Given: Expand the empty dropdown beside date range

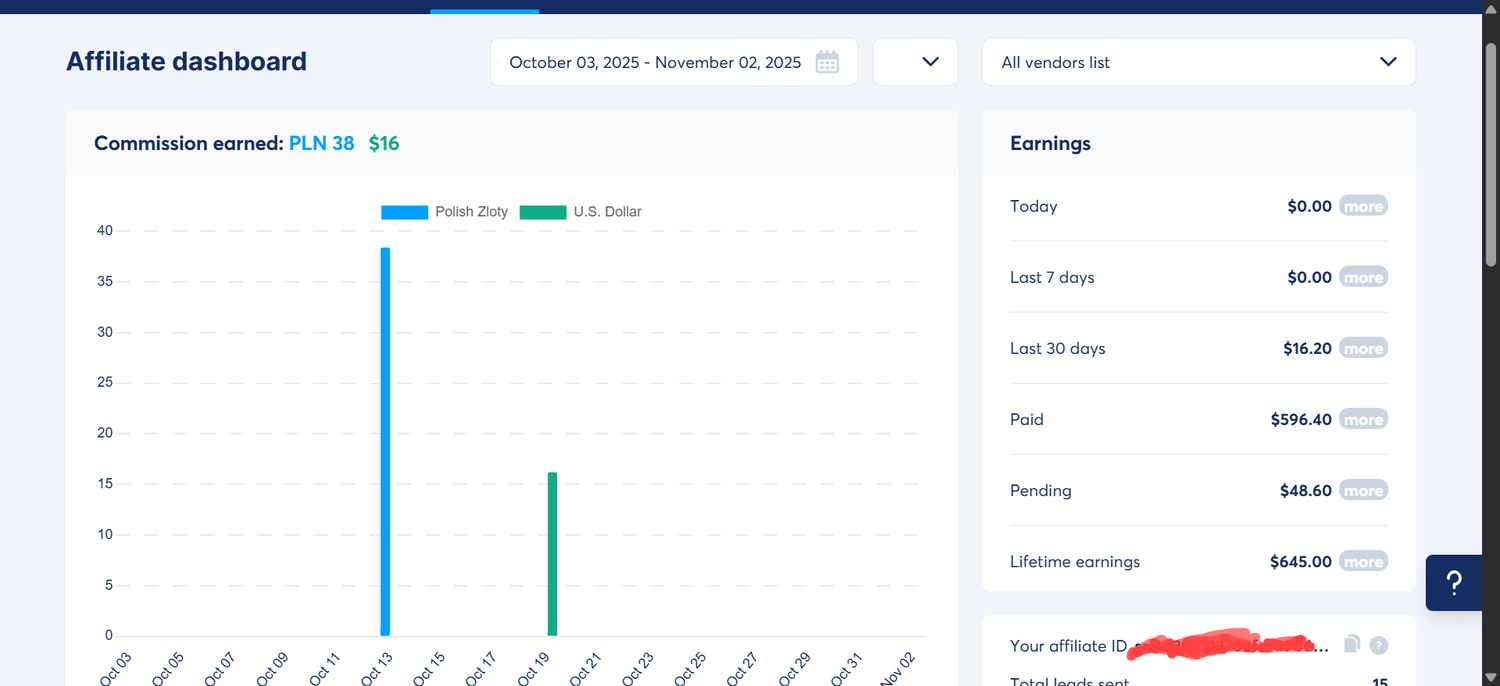Looking at the screenshot, I should tap(915, 62).
